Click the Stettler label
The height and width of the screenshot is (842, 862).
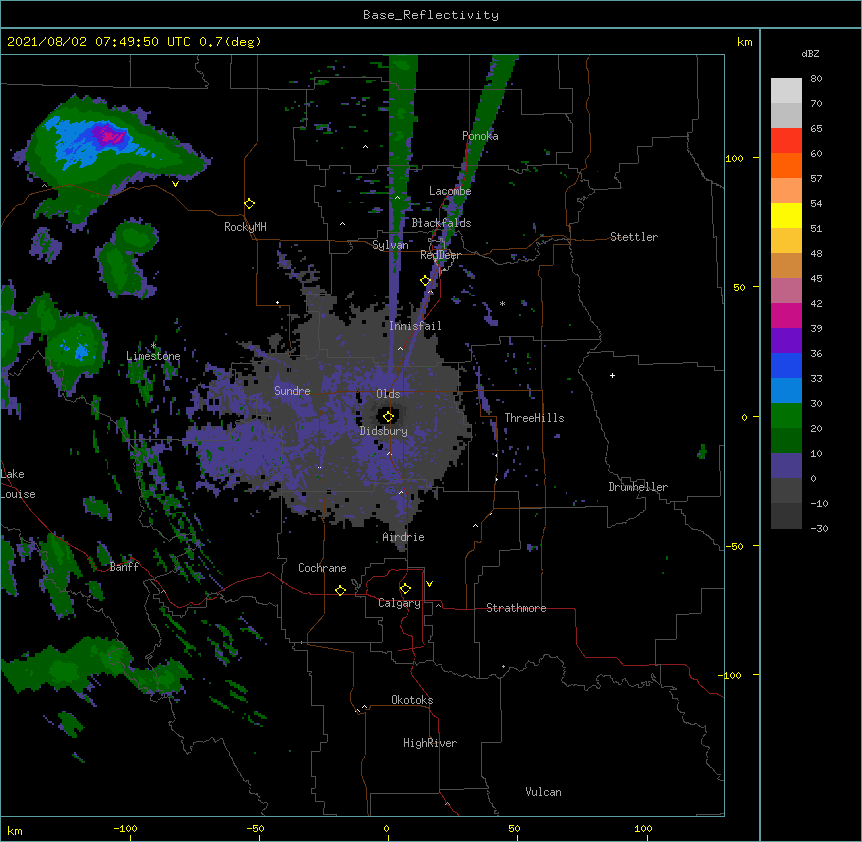634,237
